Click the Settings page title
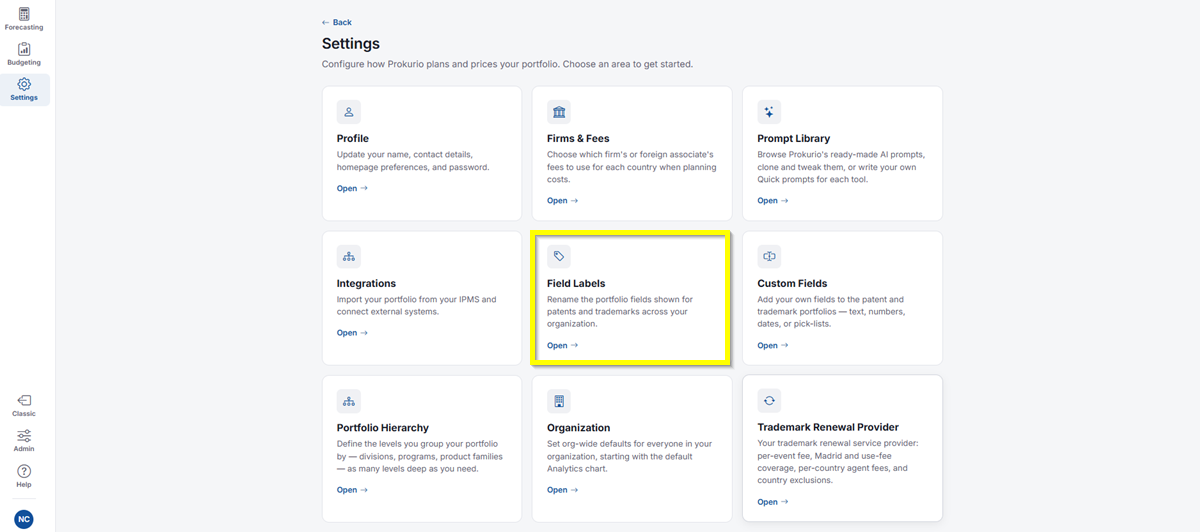The width and height of the screenshot is (1200, 532). point(351,44)
